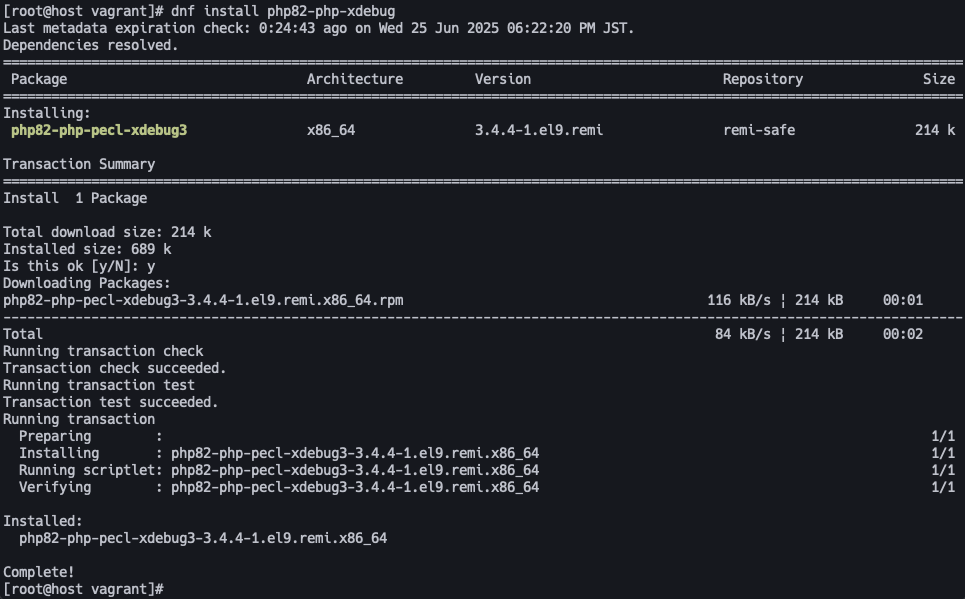Click the Version column header
The height and width of the screenshot is (599, 965).
point(503,79)
